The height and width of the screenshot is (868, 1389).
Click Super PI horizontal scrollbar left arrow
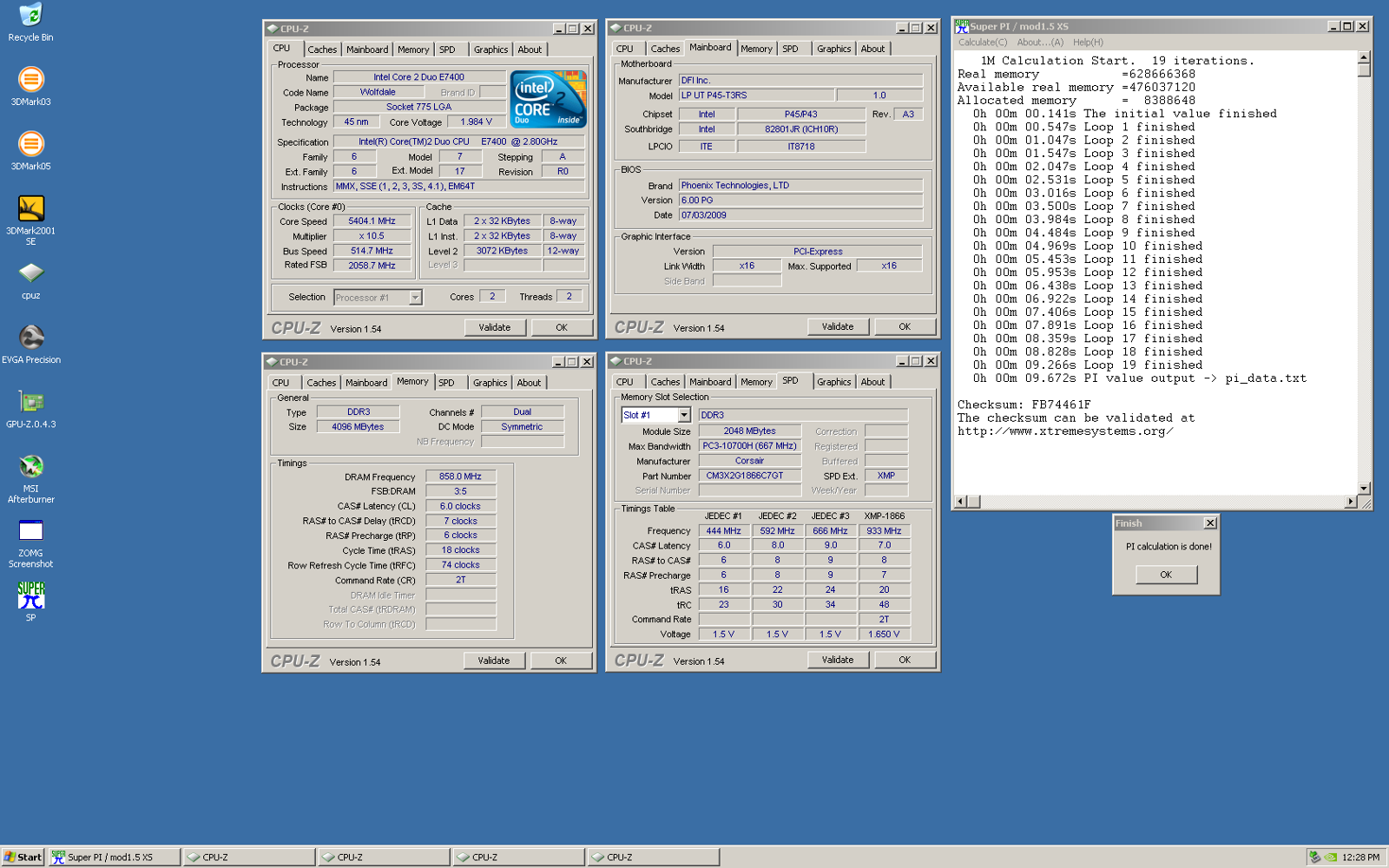click(961, 502)
